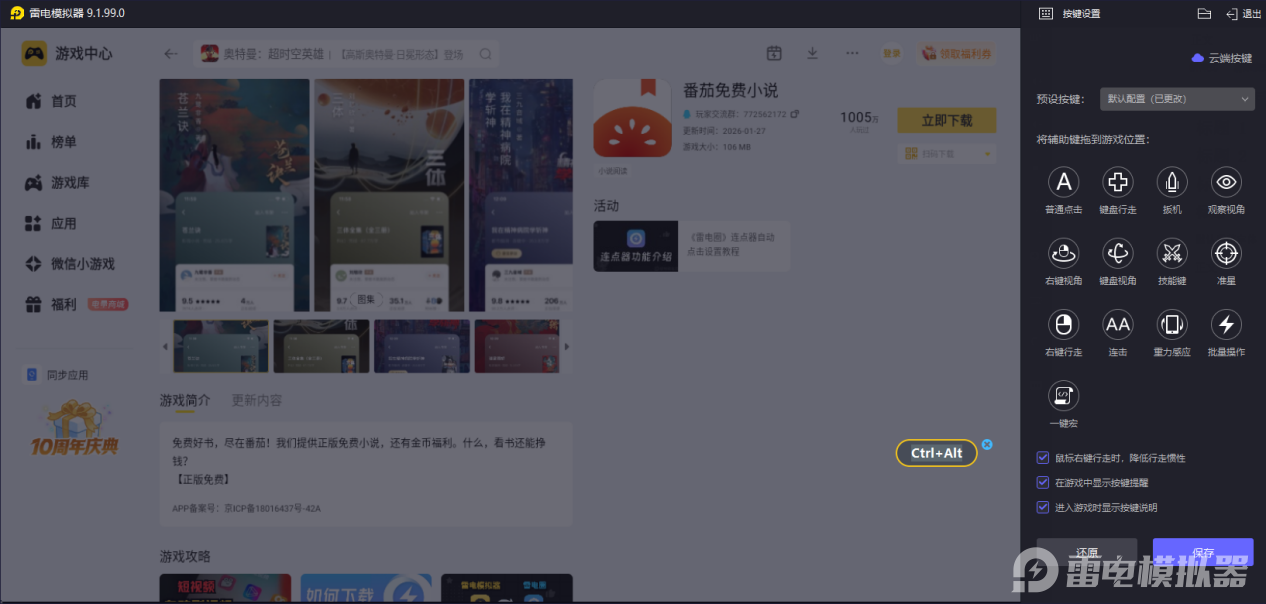This screenshot has width=1266, height=604.
Task: Open the 云端按键 cloud keys link
Action: (x=1222, y=58)
